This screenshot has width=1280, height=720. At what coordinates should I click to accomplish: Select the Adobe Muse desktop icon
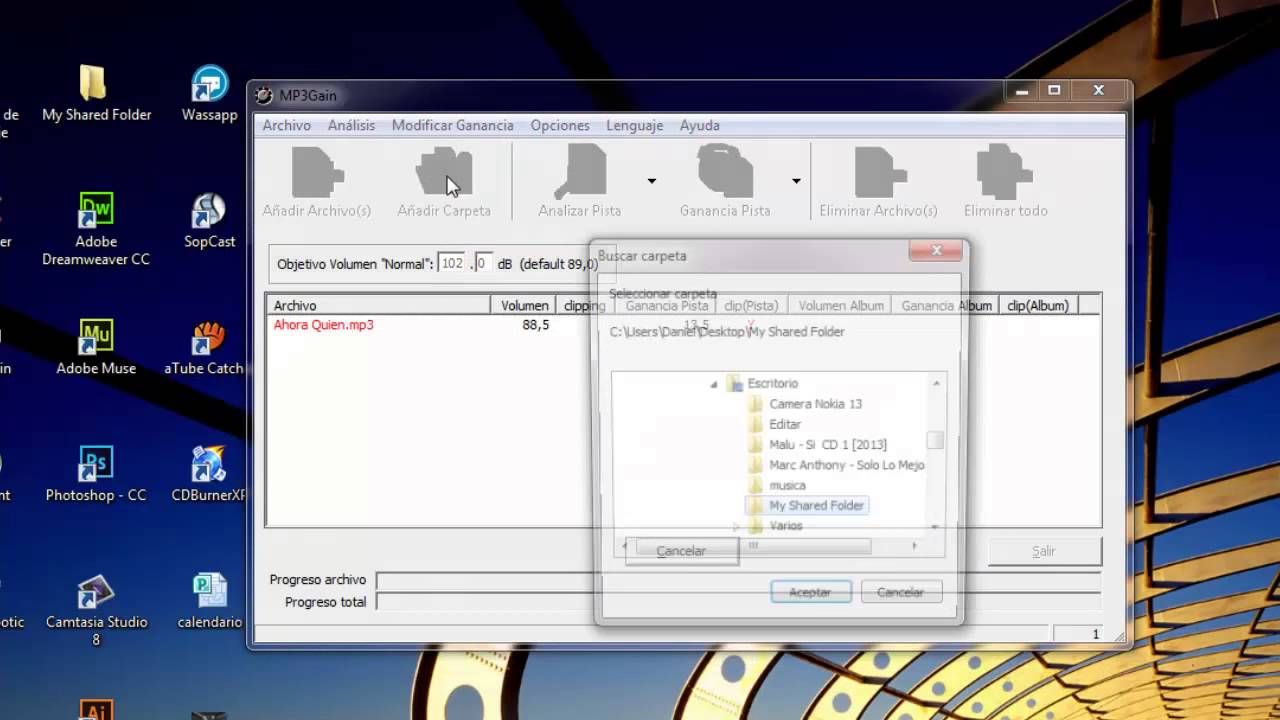pos(96,348)
